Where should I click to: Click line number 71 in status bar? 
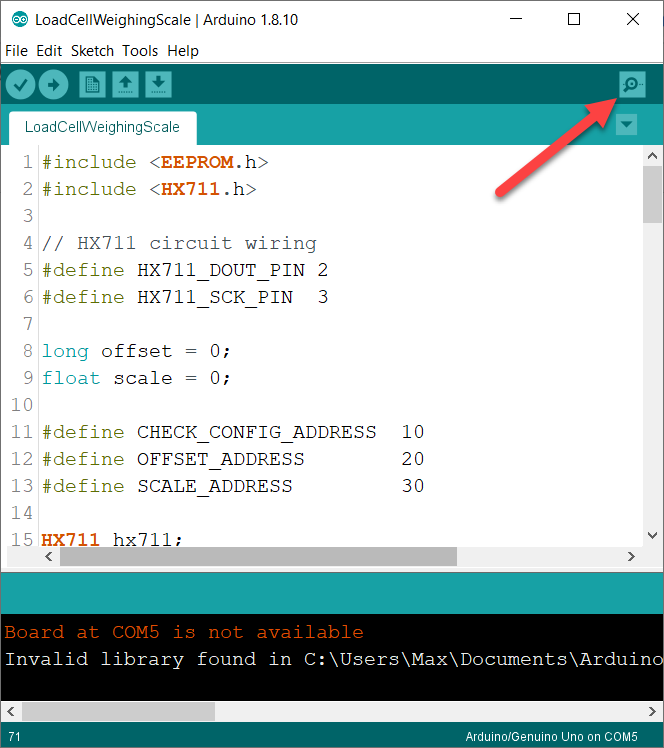coord(14,737)
